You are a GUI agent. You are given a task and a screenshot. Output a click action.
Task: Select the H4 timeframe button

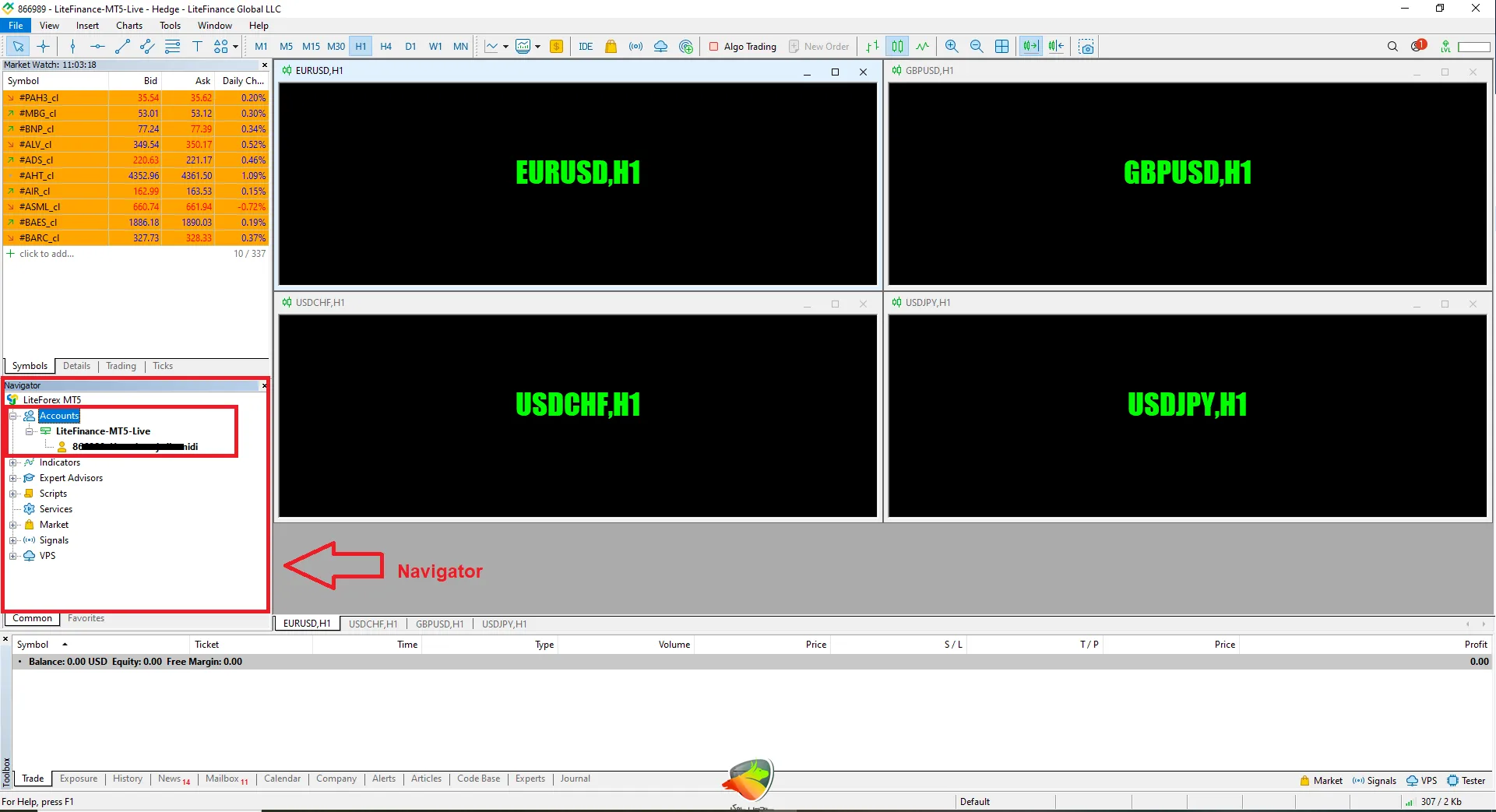(385, 47)
